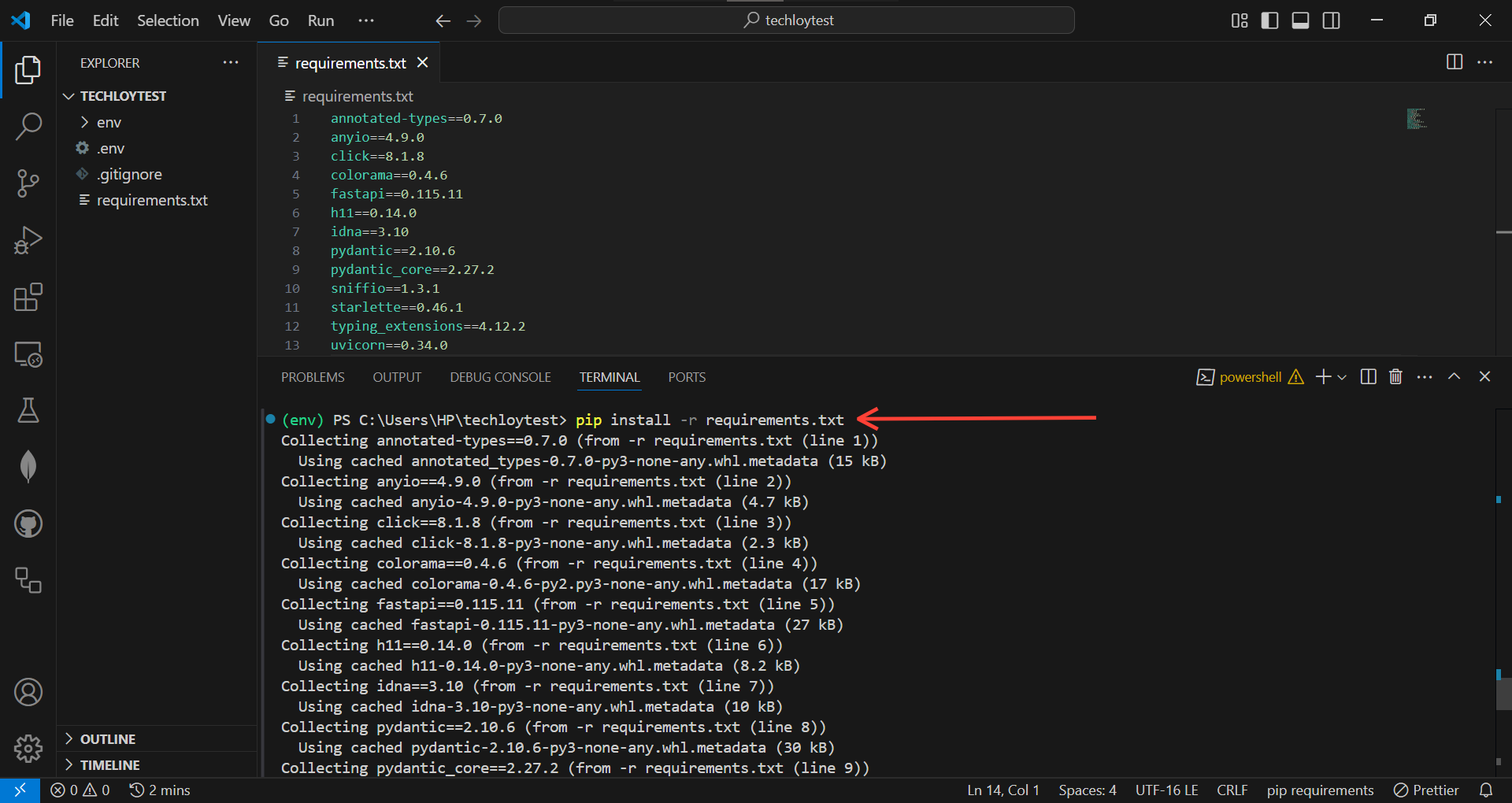The image size is (1512, 803).
Task: Open the Search view icon
Action: tap(28, 126)
